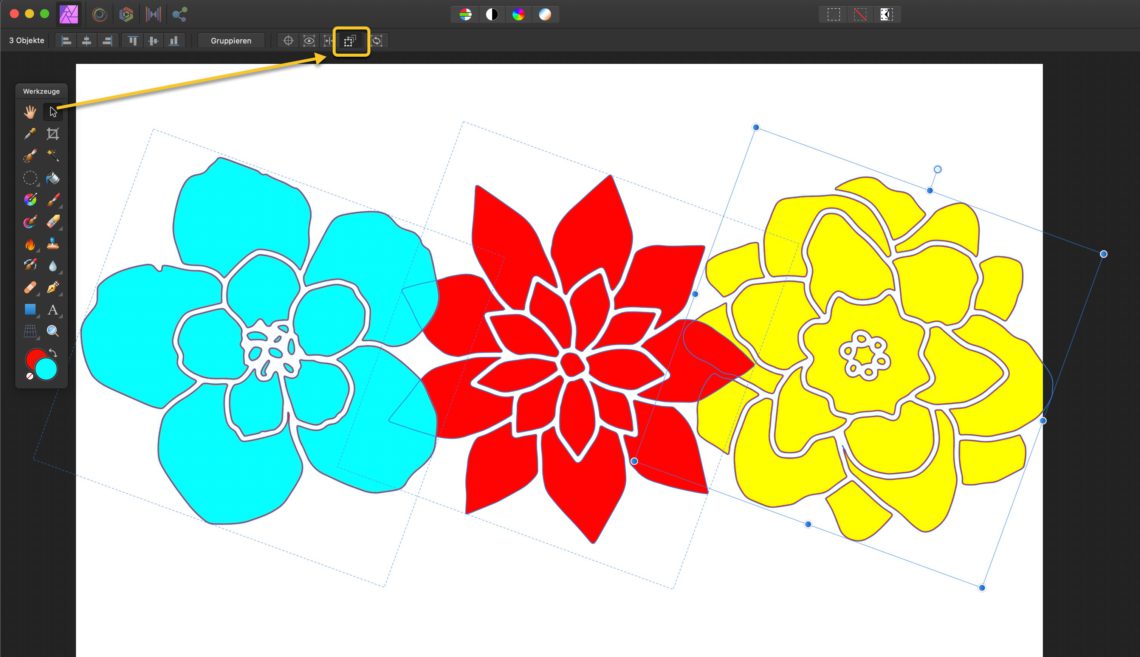
Task: Select the Healing Brush bandage tool
Action: 30,288
